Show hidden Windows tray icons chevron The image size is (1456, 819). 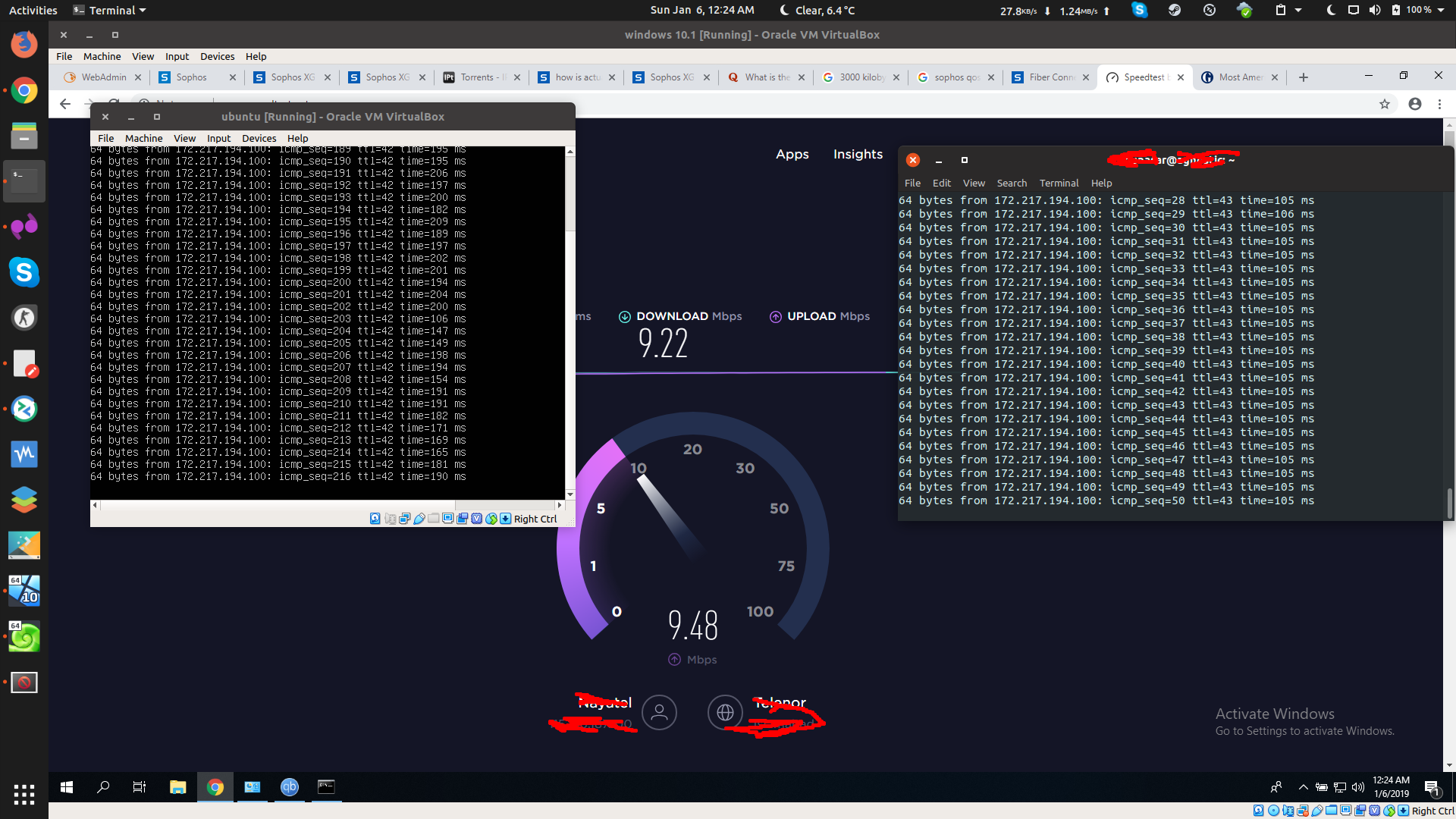point(1303,787)
